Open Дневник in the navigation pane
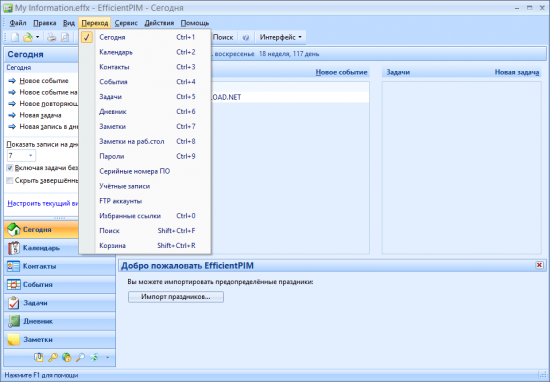Viewport: 550px width, 382px height. pos(60,321)
